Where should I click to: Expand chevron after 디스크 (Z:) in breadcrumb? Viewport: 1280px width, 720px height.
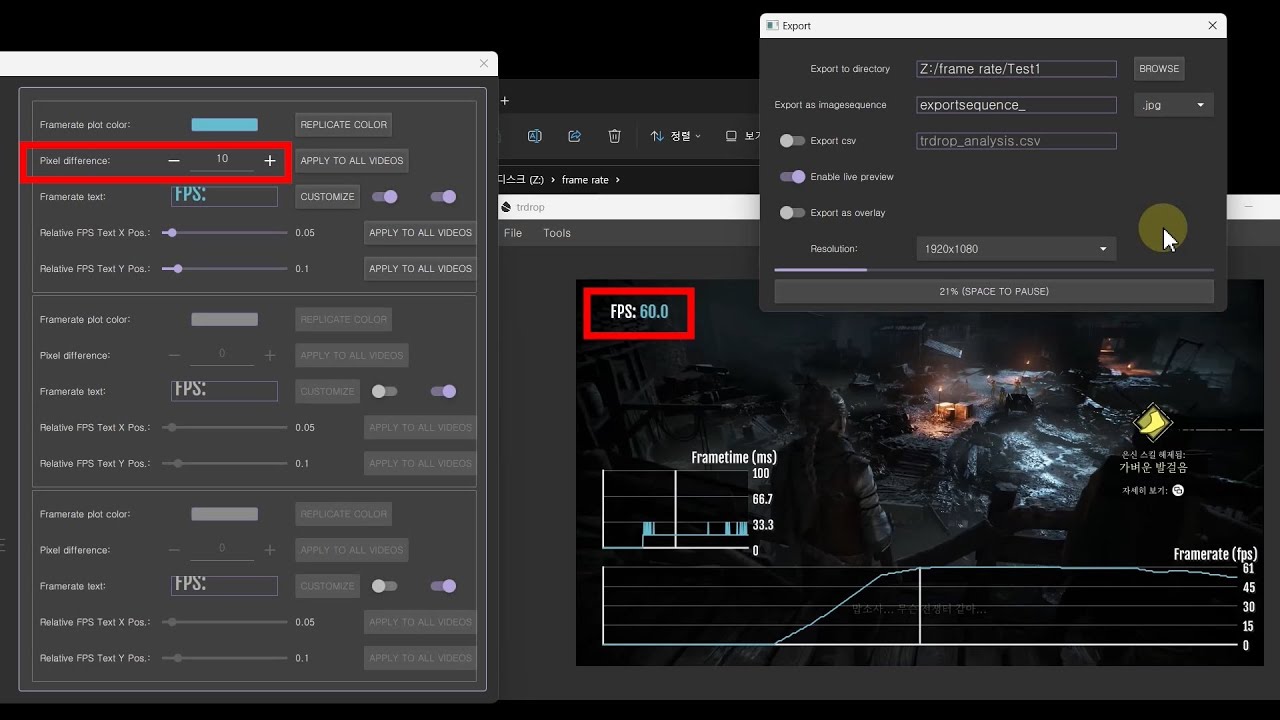[554, 180]
